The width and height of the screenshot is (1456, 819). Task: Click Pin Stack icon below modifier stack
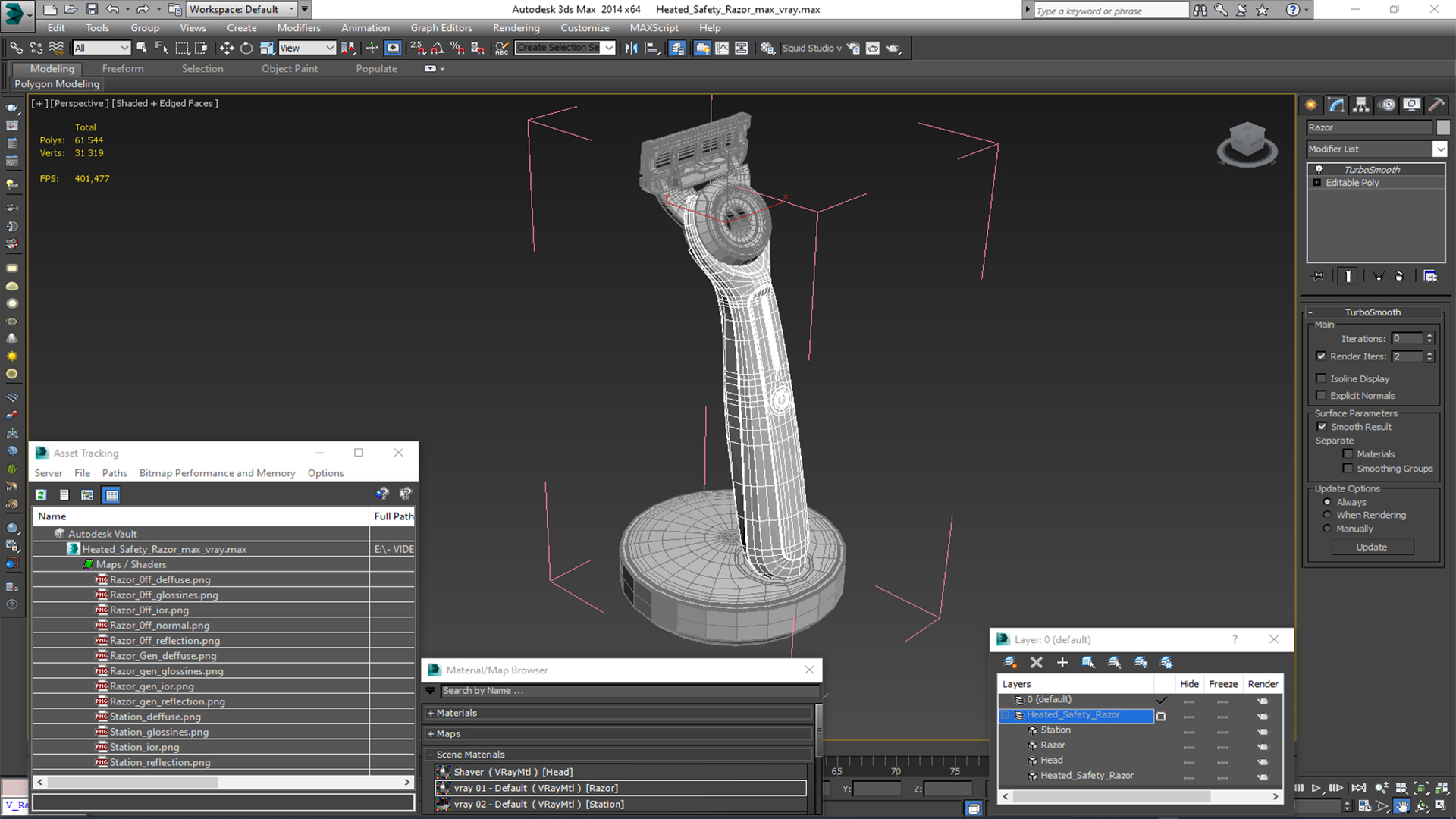tap(1318, 276)
